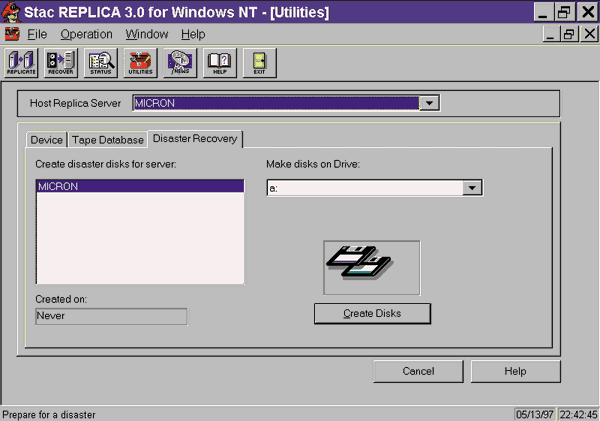Open the News toolbar icon
Viewport: 600px width, 421px height.
180,62
